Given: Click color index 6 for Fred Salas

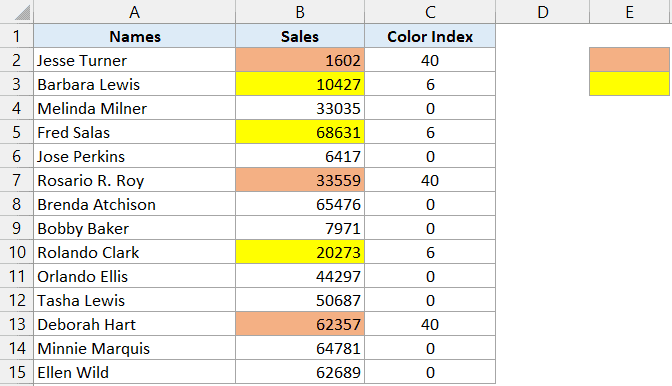Looking at the screenshot, I should point(430,132).
